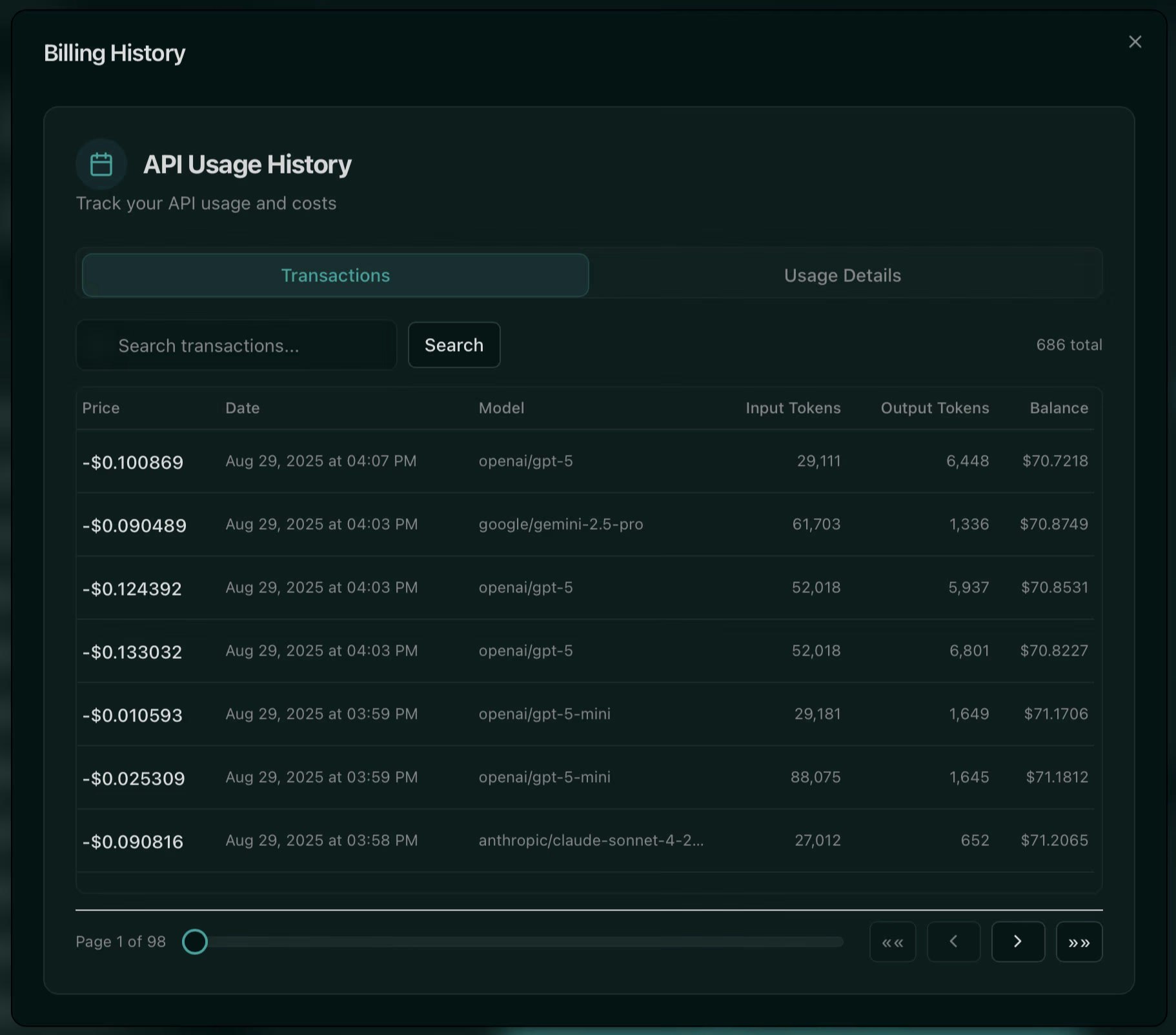Click the Billing History title
This screenshot has width=1176, height=1035.
[x=114, y=53]
